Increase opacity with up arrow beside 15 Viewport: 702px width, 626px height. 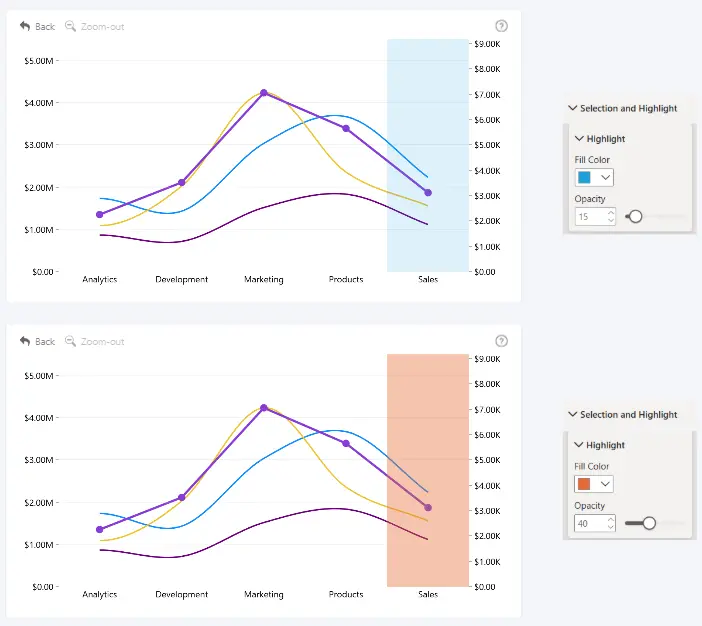(x=611, y=213)
